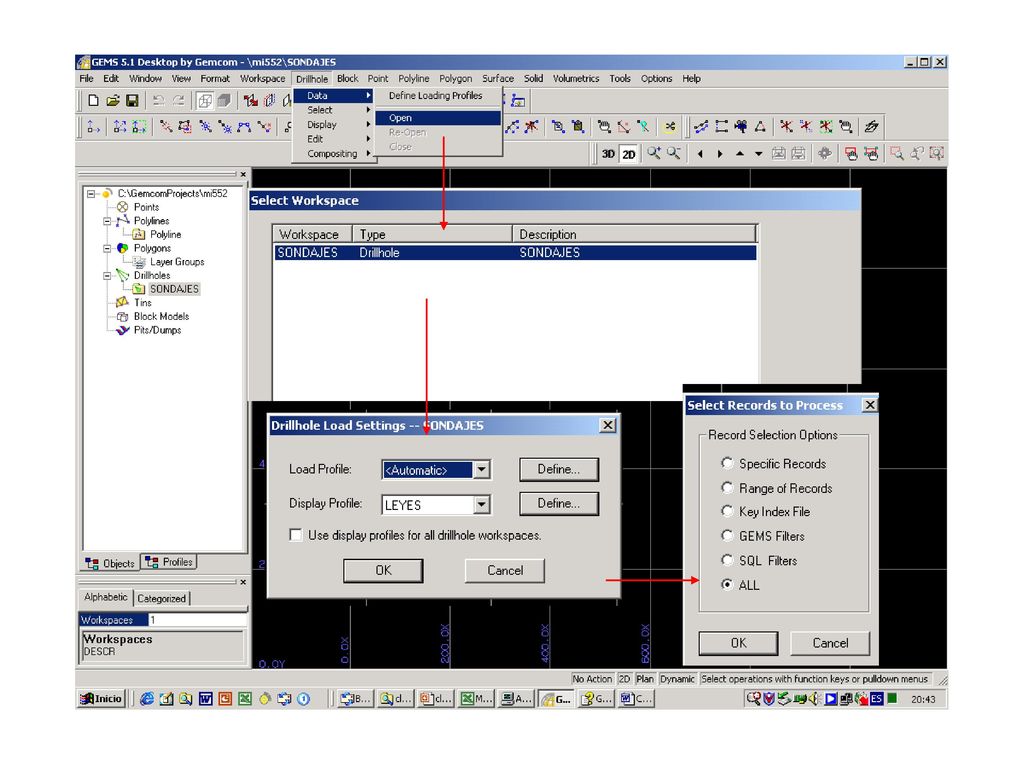The width and height of the screenshot is (1024, 768).
Task: Click OK in Select Records to Process
Action: point(739,643)
